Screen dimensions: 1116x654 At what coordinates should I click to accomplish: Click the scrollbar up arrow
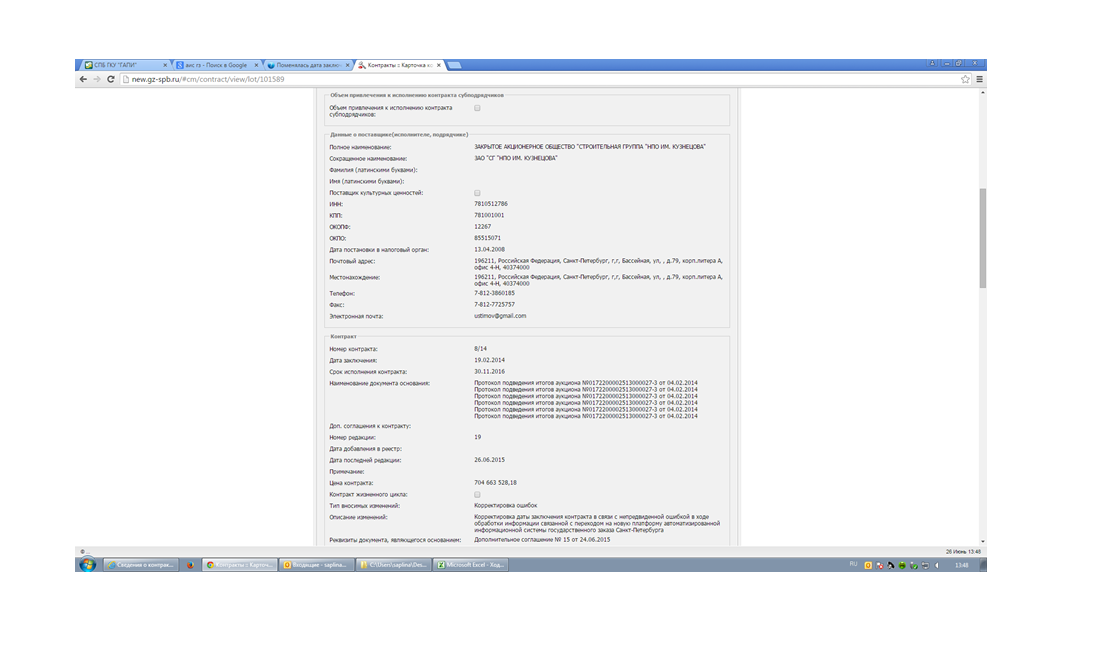pyautogui.click(x=983, y=93)
